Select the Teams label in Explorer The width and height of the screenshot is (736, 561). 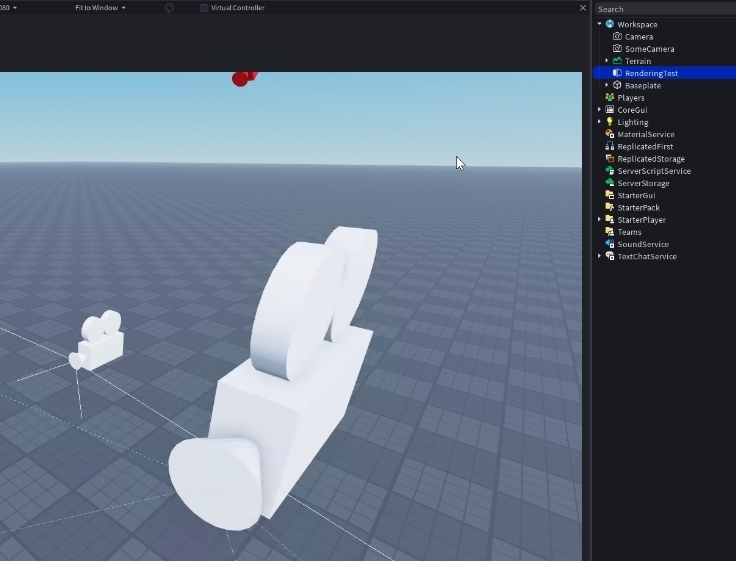point(629,232)
